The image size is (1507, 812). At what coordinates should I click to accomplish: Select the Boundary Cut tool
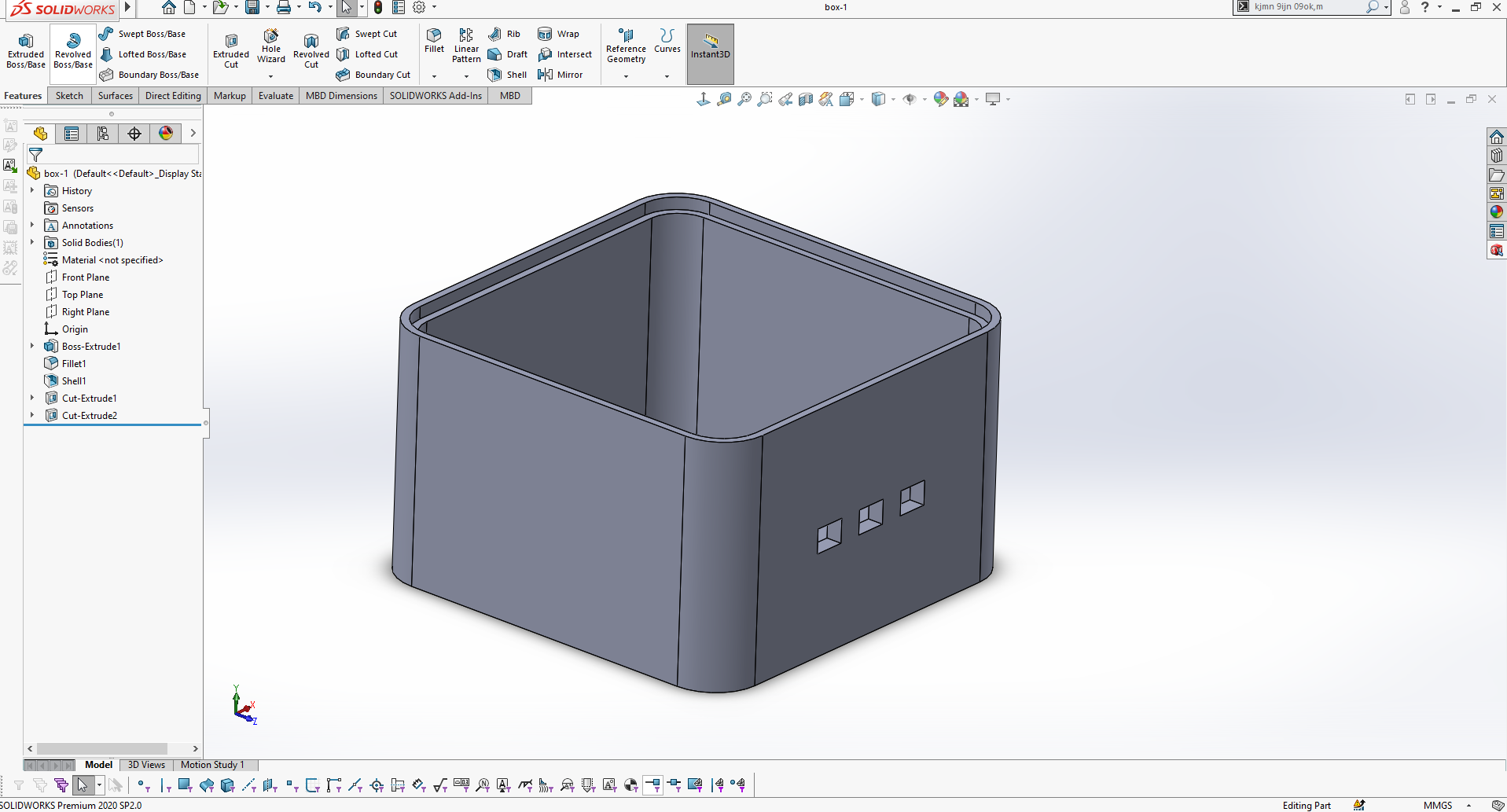point(373,75)
